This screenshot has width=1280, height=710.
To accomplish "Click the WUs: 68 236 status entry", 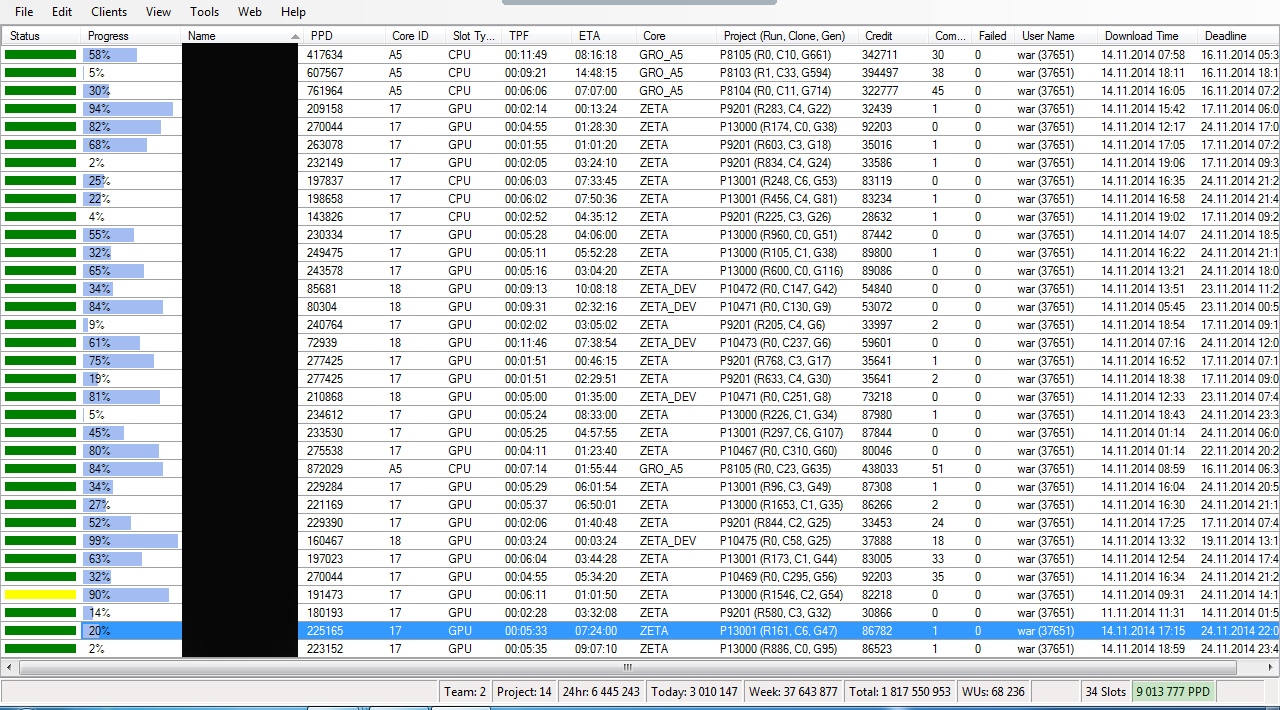I will click(993, 692).
